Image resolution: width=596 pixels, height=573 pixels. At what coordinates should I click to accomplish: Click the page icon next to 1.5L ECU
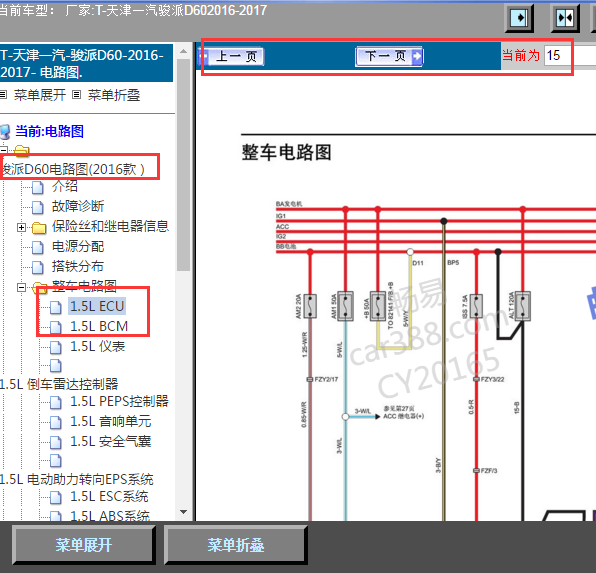pyautogui.click(x=56, y=307)
